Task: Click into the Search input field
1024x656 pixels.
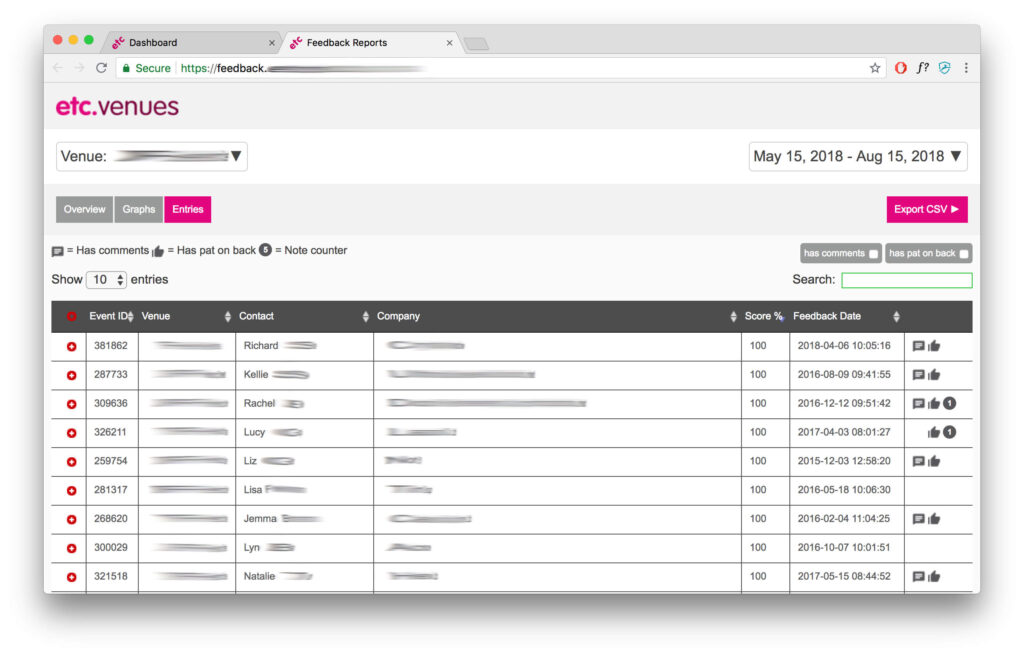Action: 906,280
